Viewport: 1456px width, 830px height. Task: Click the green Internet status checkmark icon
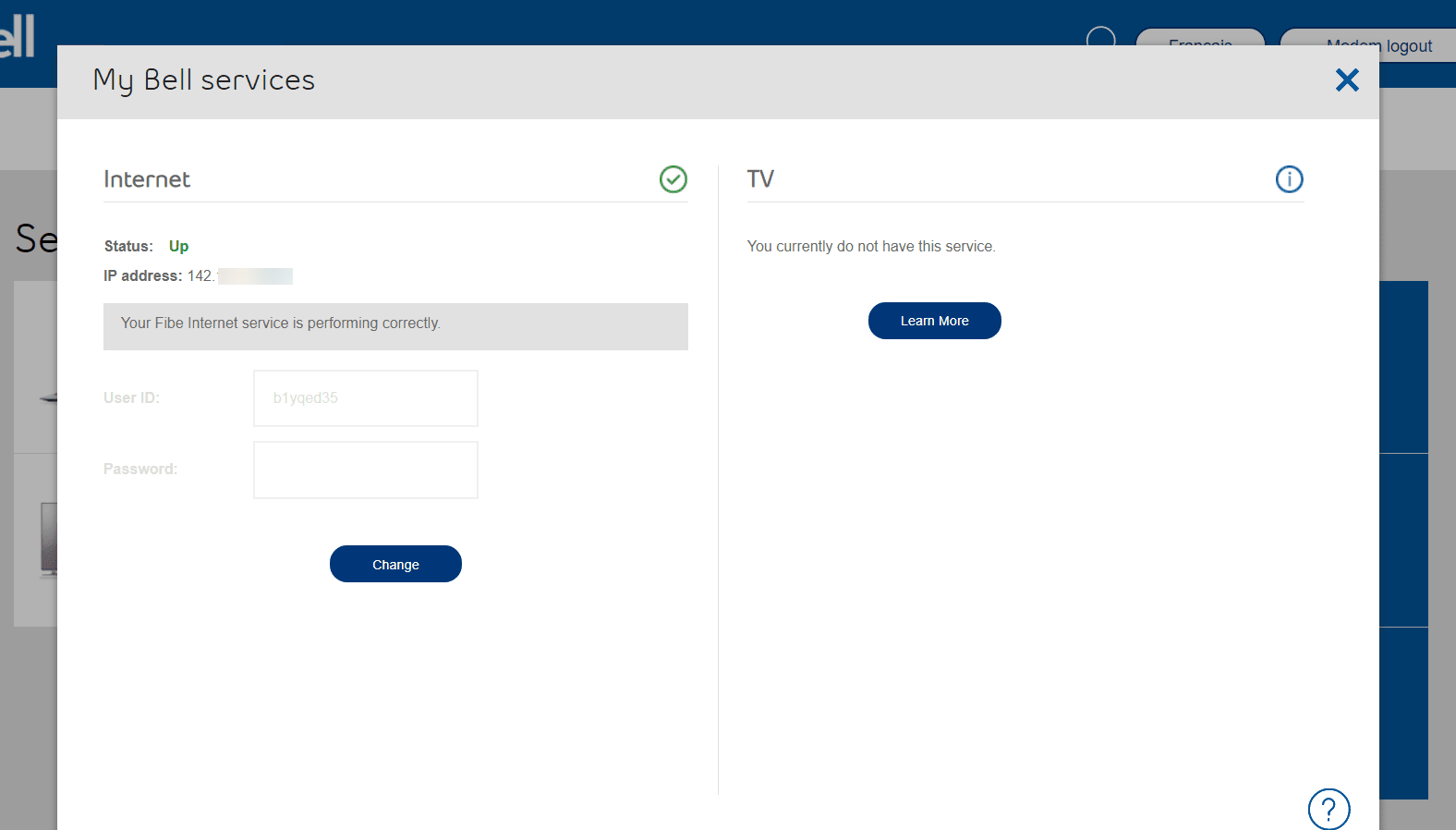(x=673, y=179)
